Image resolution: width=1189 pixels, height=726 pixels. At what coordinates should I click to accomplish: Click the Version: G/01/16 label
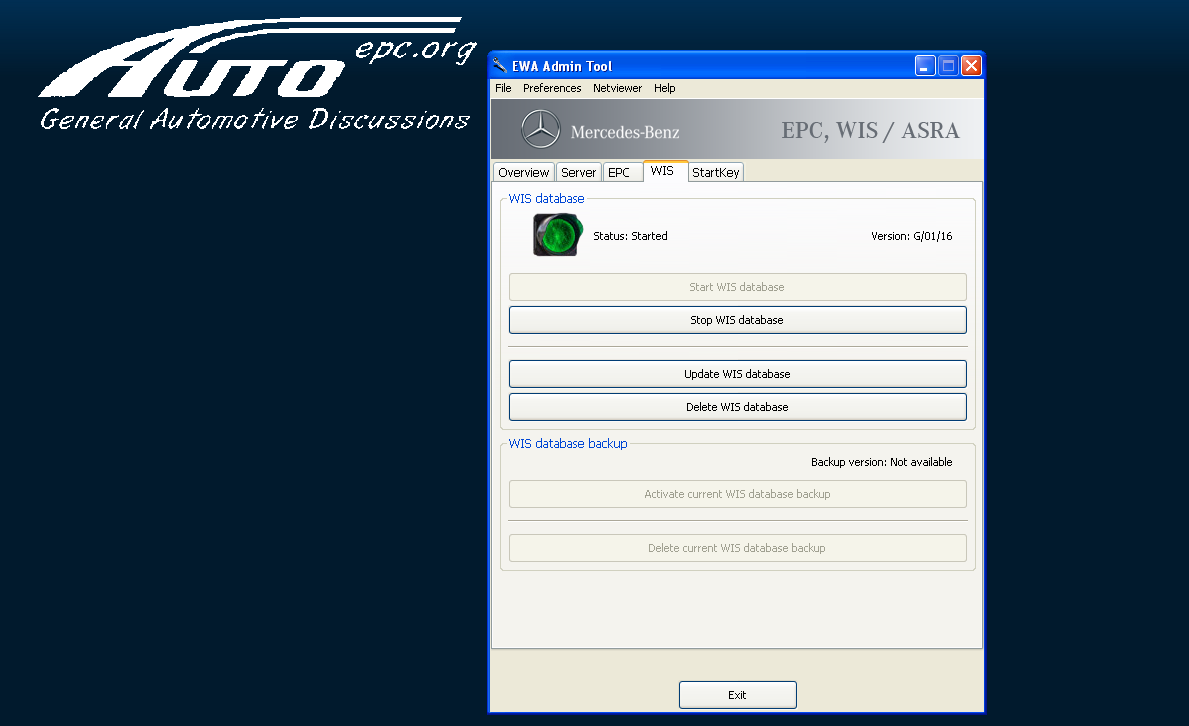[x=911, y=236]
